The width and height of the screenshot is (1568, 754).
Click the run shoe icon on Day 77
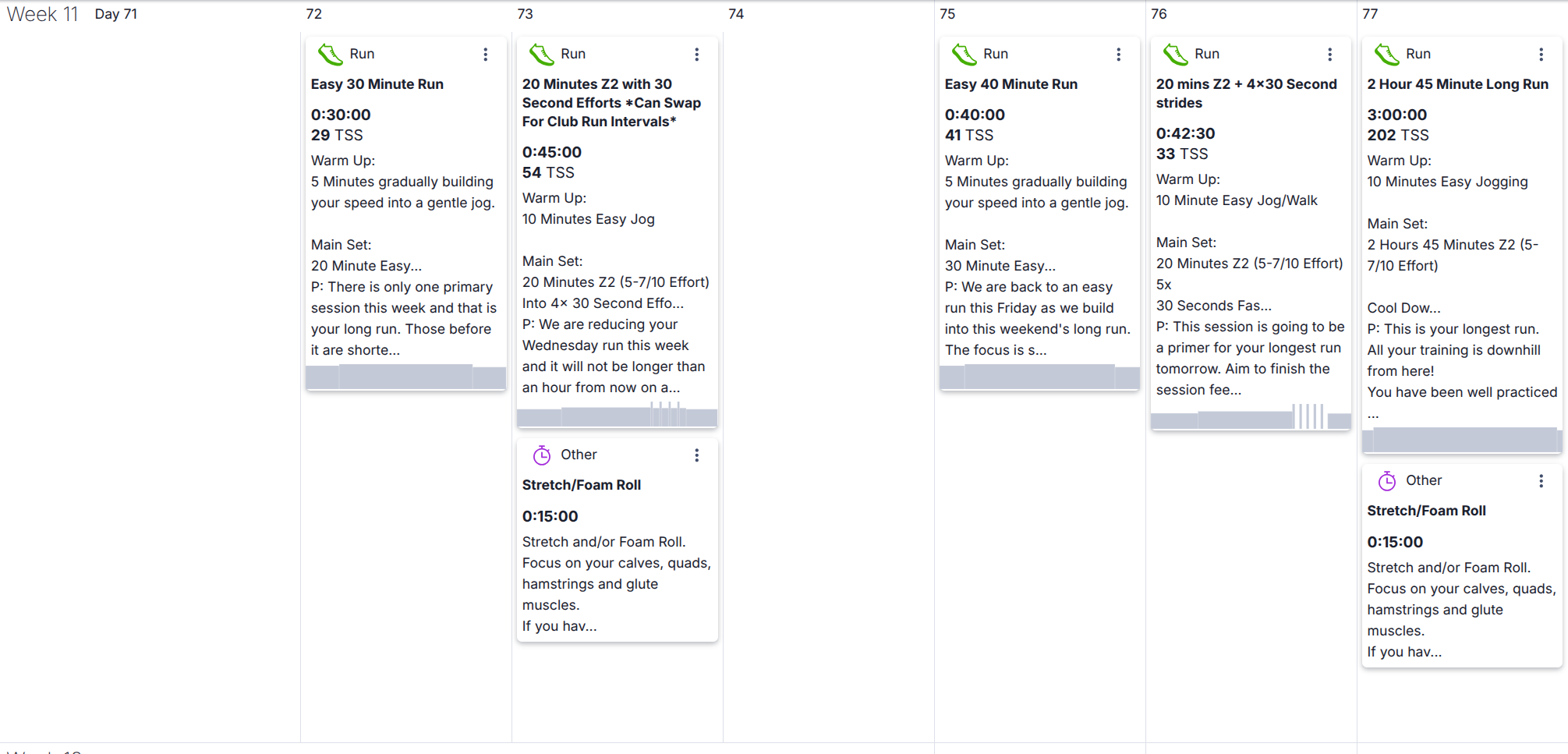click(1387, 55)
